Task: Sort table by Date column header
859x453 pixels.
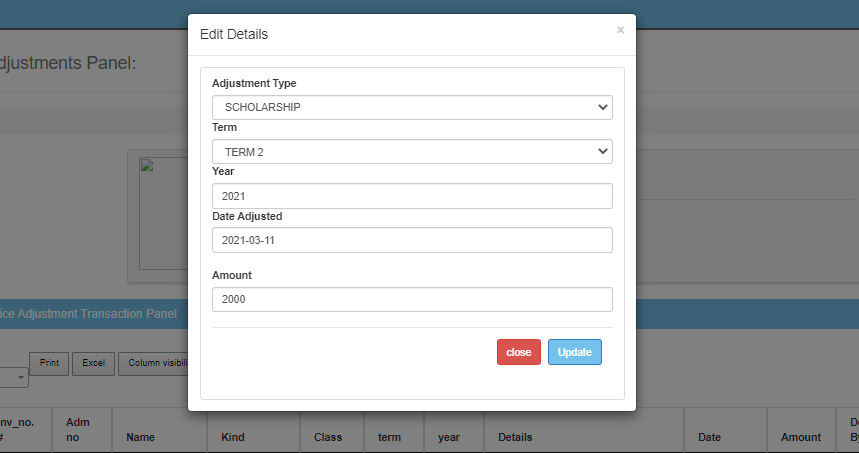Action: pos(710,437)
